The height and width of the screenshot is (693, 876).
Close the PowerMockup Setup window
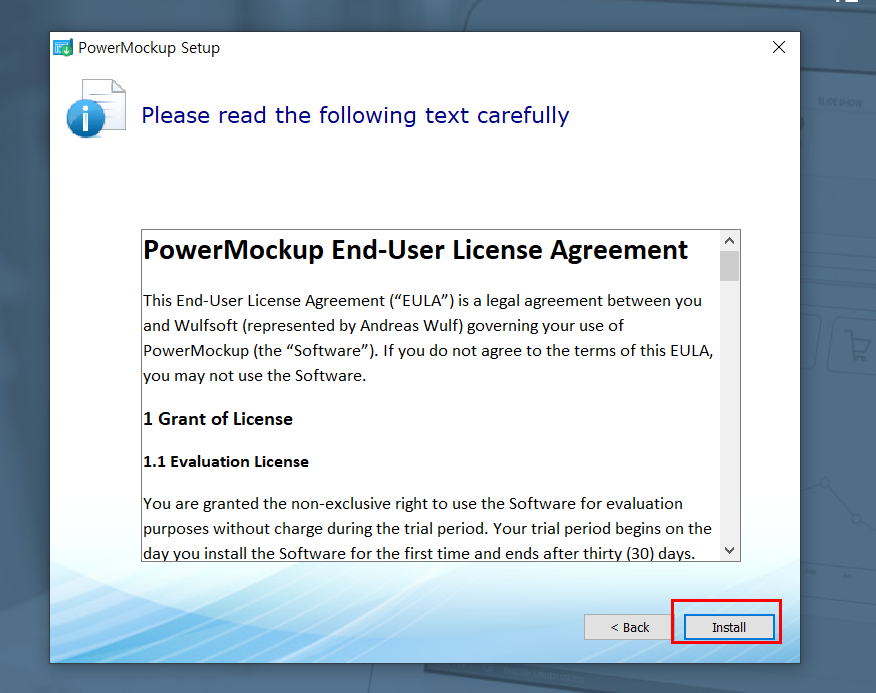pos(779,48)
